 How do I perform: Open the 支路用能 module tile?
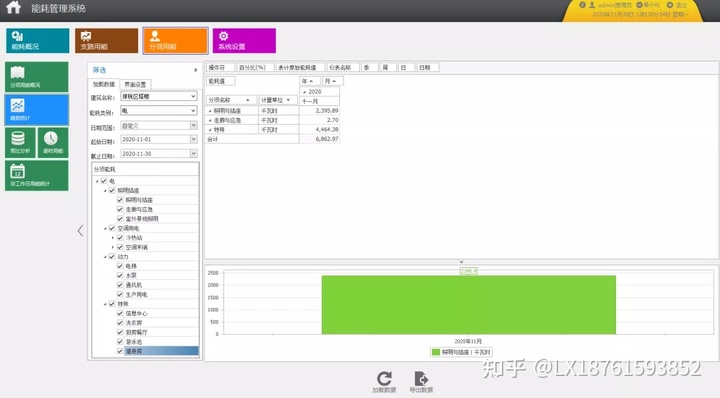pyautogui.click(x=107, y=40)
